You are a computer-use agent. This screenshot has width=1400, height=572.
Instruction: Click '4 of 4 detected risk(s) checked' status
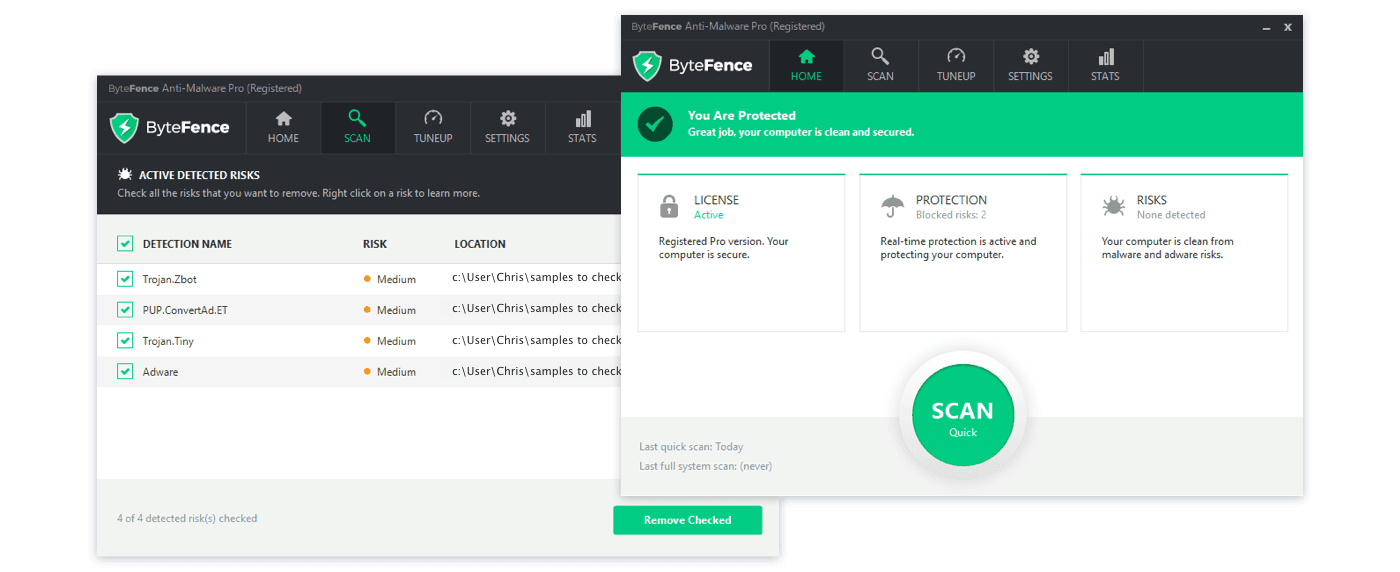click(187, 519)
